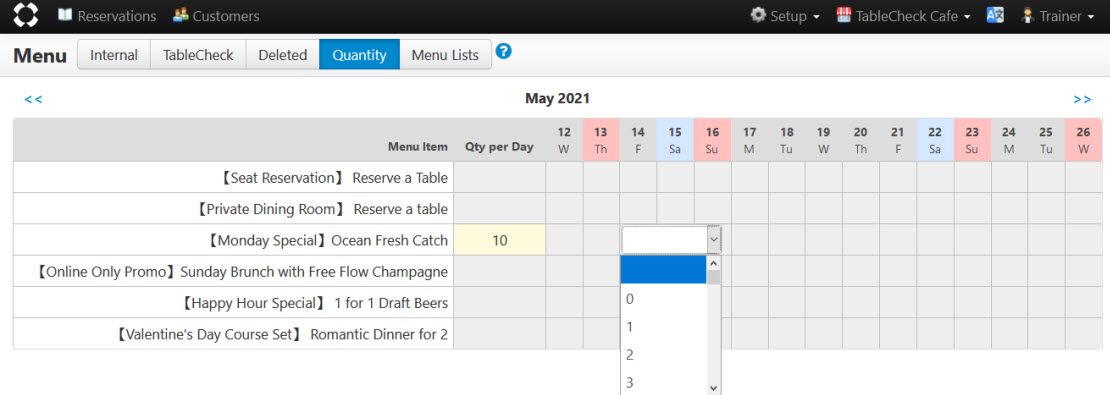The width and height of the screenshot is (1110, 395).
Task: Click the Menu Item column header
Action: (x=418, y=147)
